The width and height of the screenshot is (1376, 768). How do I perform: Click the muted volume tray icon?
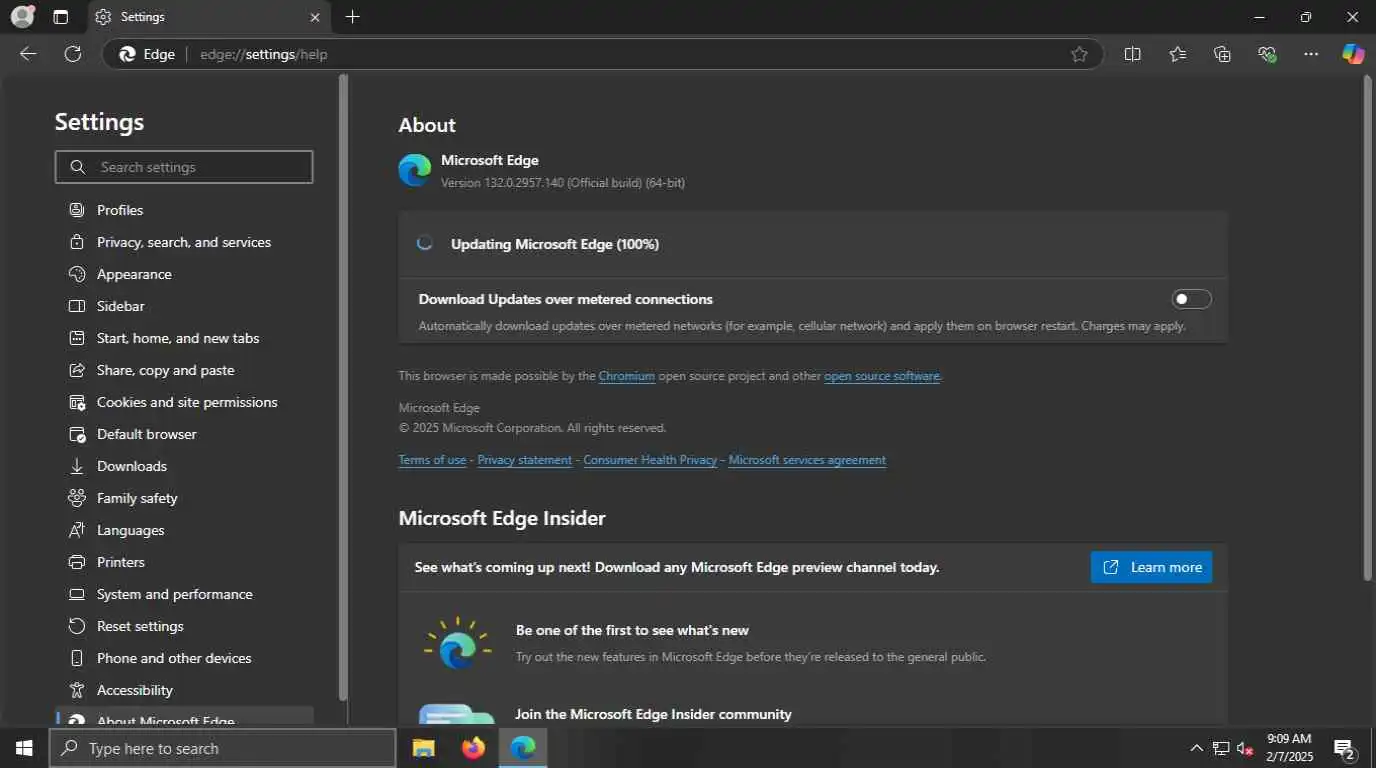pos(1245,748)
